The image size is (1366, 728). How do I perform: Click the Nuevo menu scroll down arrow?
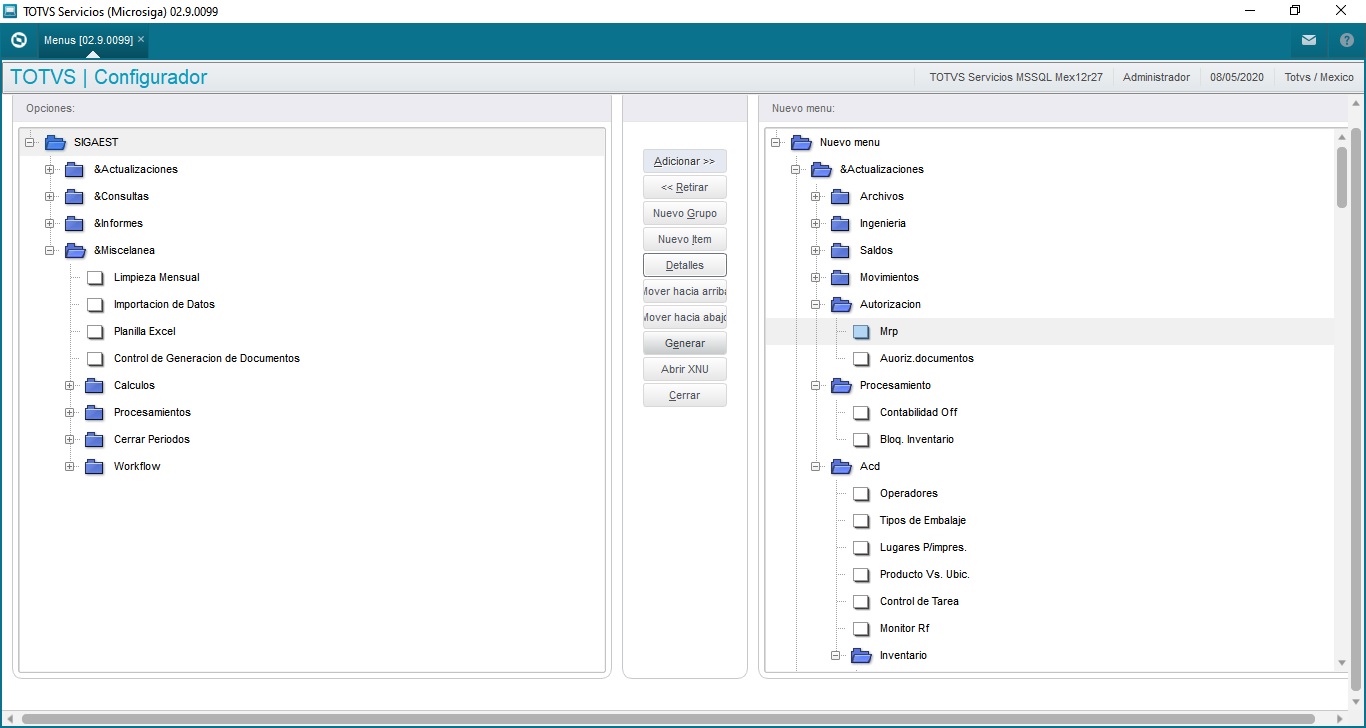pyautogui.click(x=1342, y=663)
